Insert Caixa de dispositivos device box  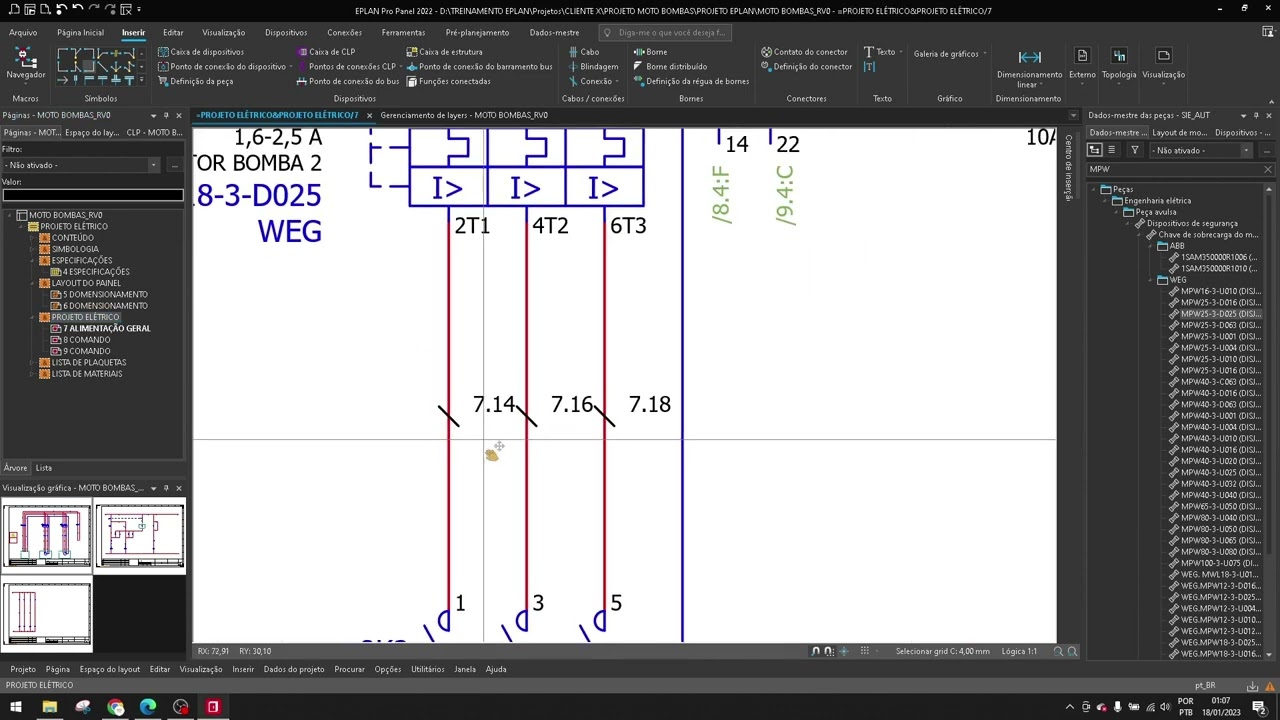tap(201, 52)
